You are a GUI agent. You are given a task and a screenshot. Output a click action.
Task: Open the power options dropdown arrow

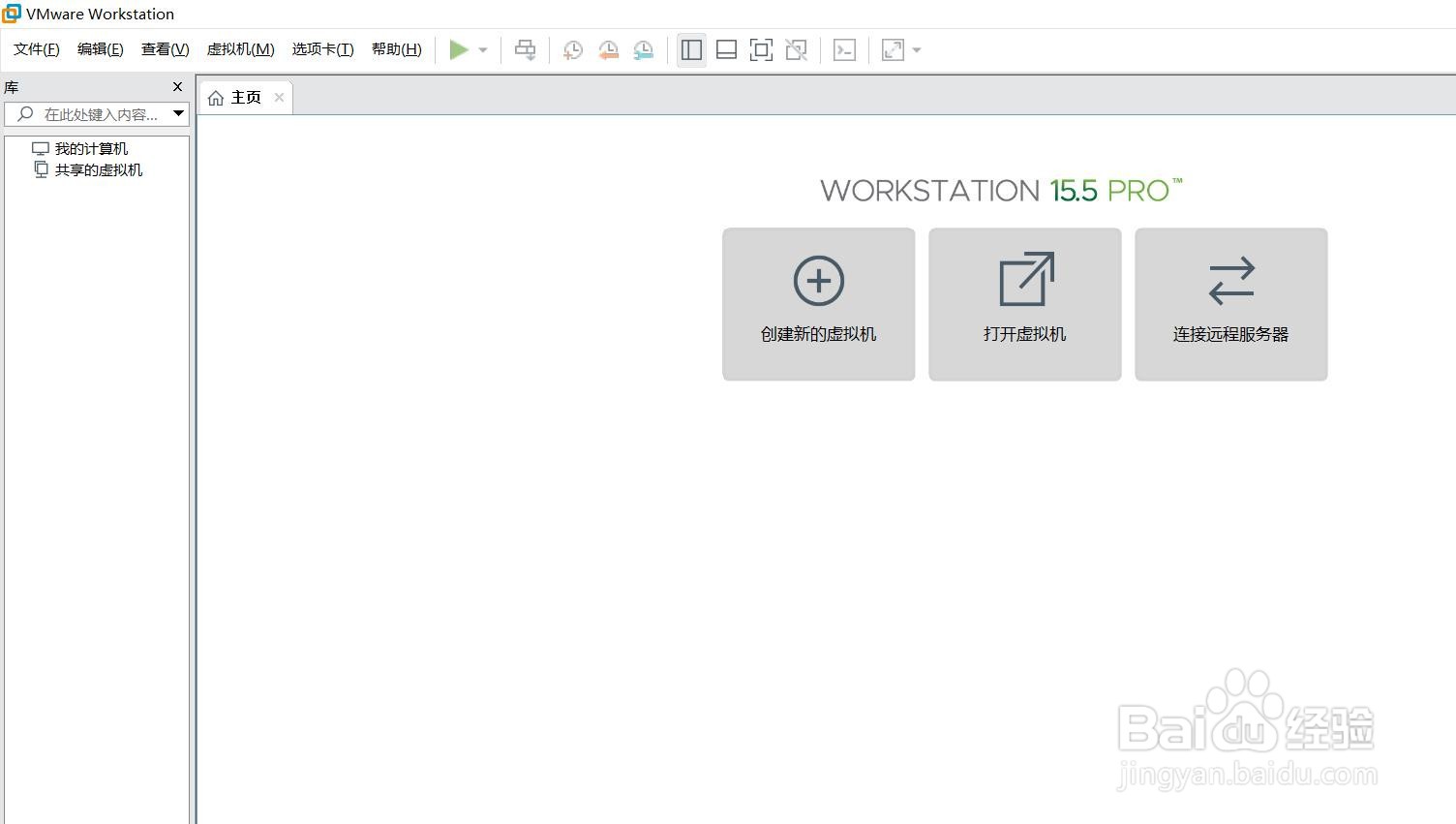click(x=482, y=49)
